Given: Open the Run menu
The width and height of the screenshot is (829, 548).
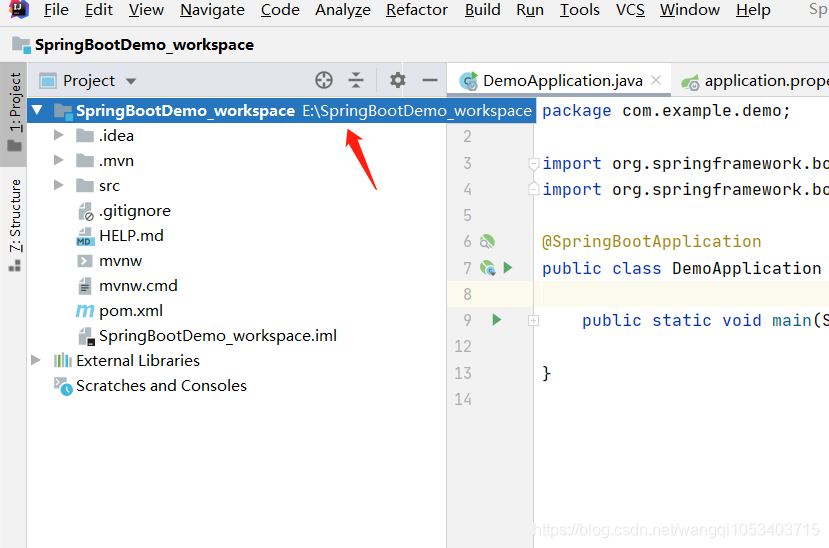Looking at the screenshot, I should pyautogui.click(x=530, y=10).
